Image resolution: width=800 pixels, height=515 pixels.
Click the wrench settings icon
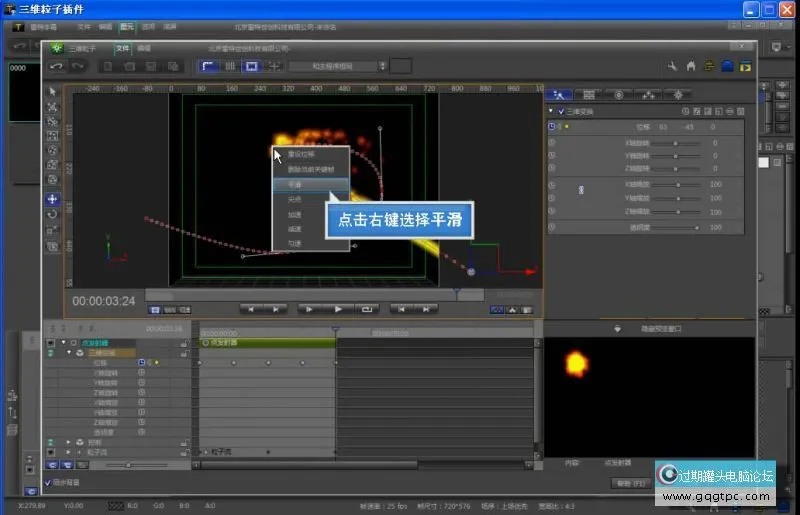pyautogui.click(x=673, y=66)
